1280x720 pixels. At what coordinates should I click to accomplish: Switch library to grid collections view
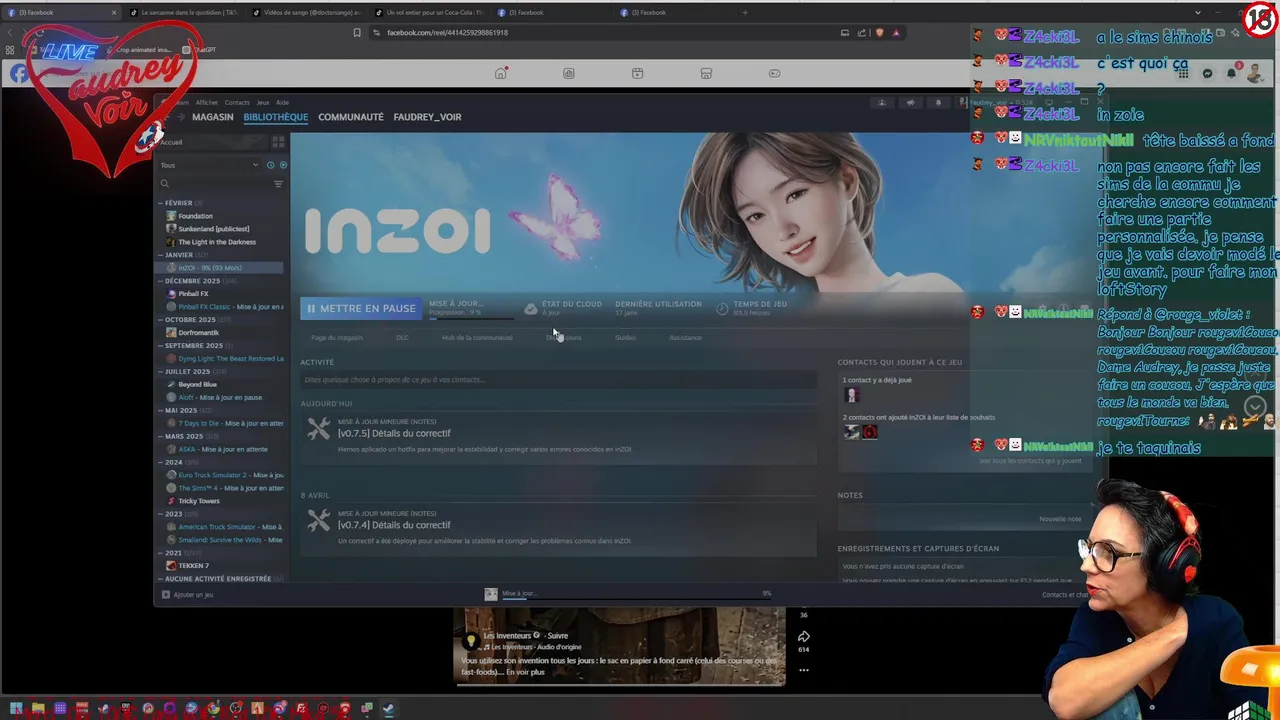coord(278,142)
